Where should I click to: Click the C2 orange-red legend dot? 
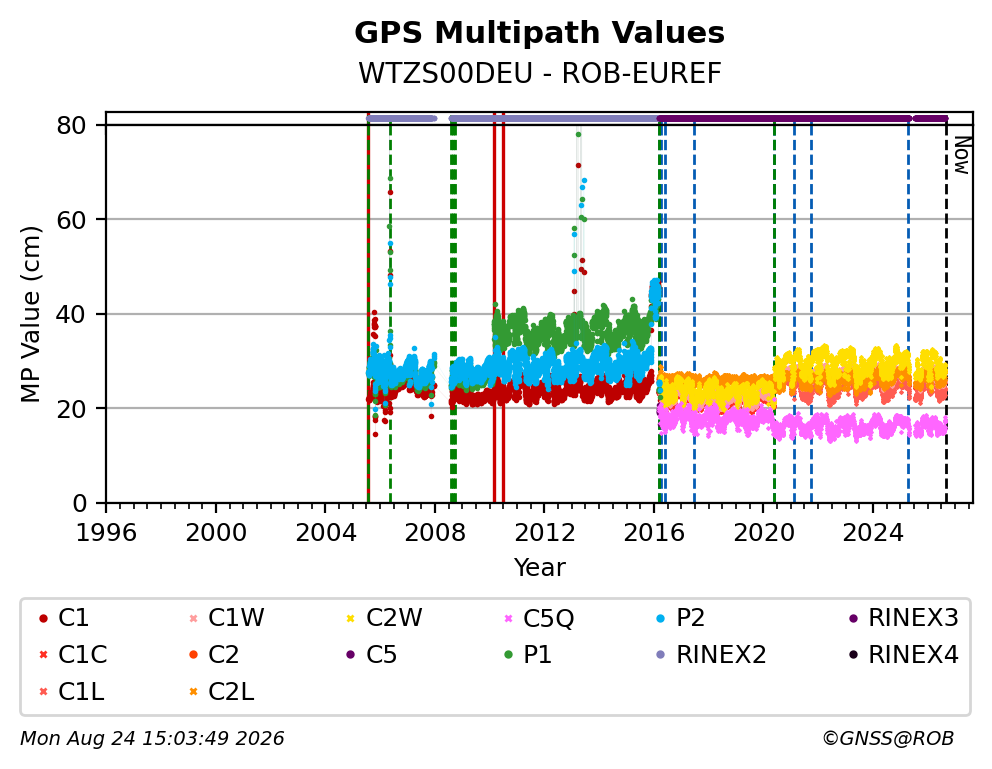pos(194,655)
